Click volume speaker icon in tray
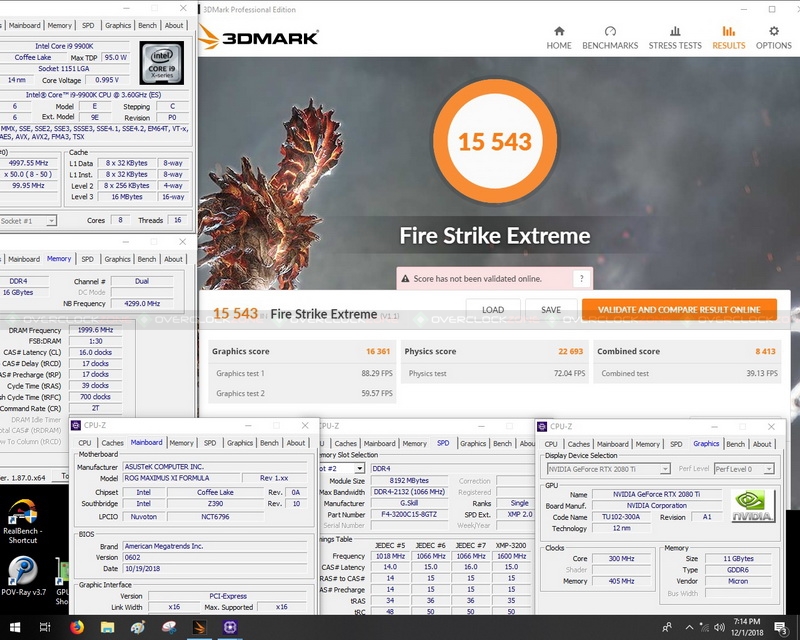Viewport: 800px width, 640px height. pyautogui.click(x=719, y=627)
